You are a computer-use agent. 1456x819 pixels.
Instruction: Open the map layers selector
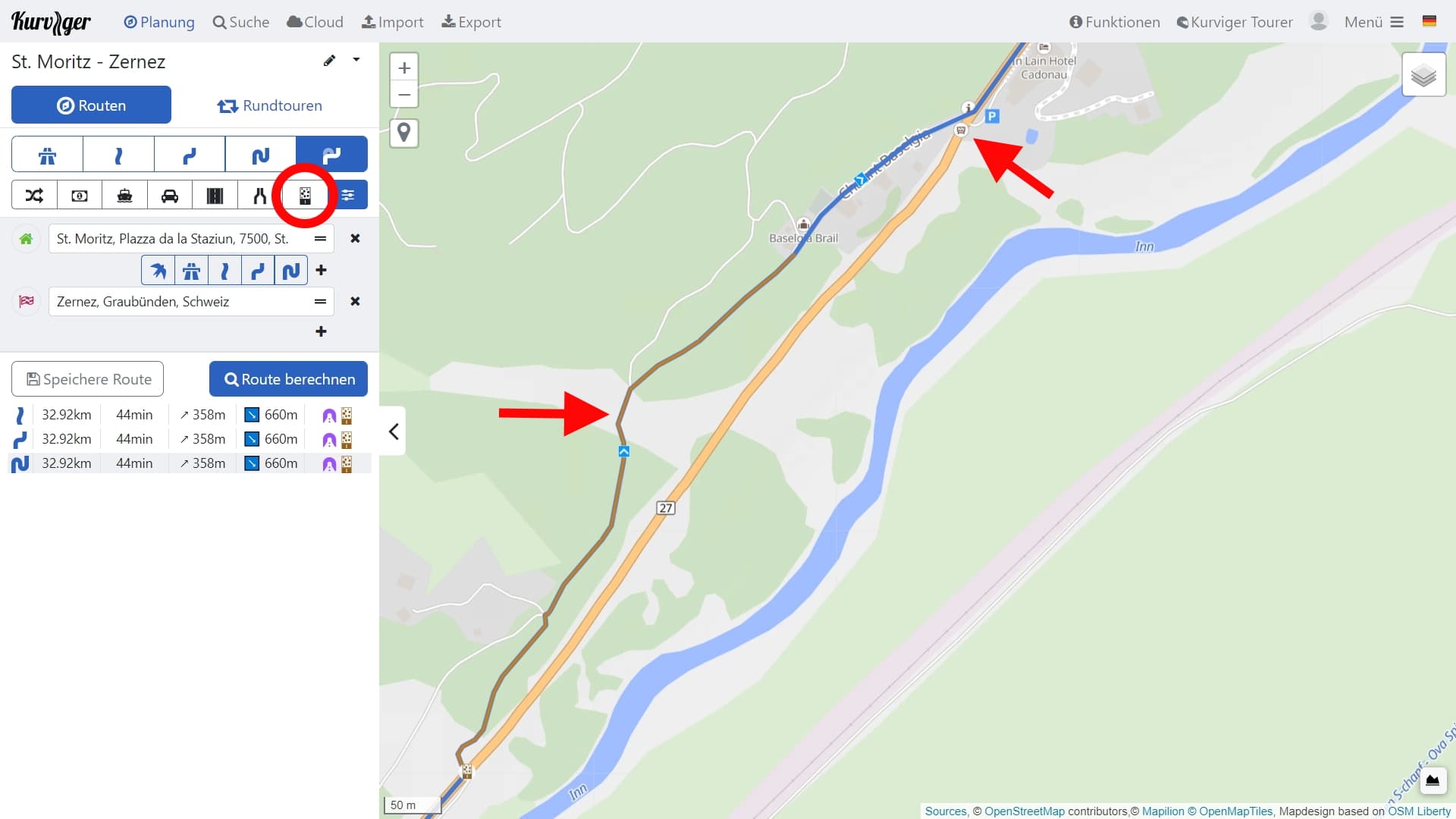tap(1423, 74)
